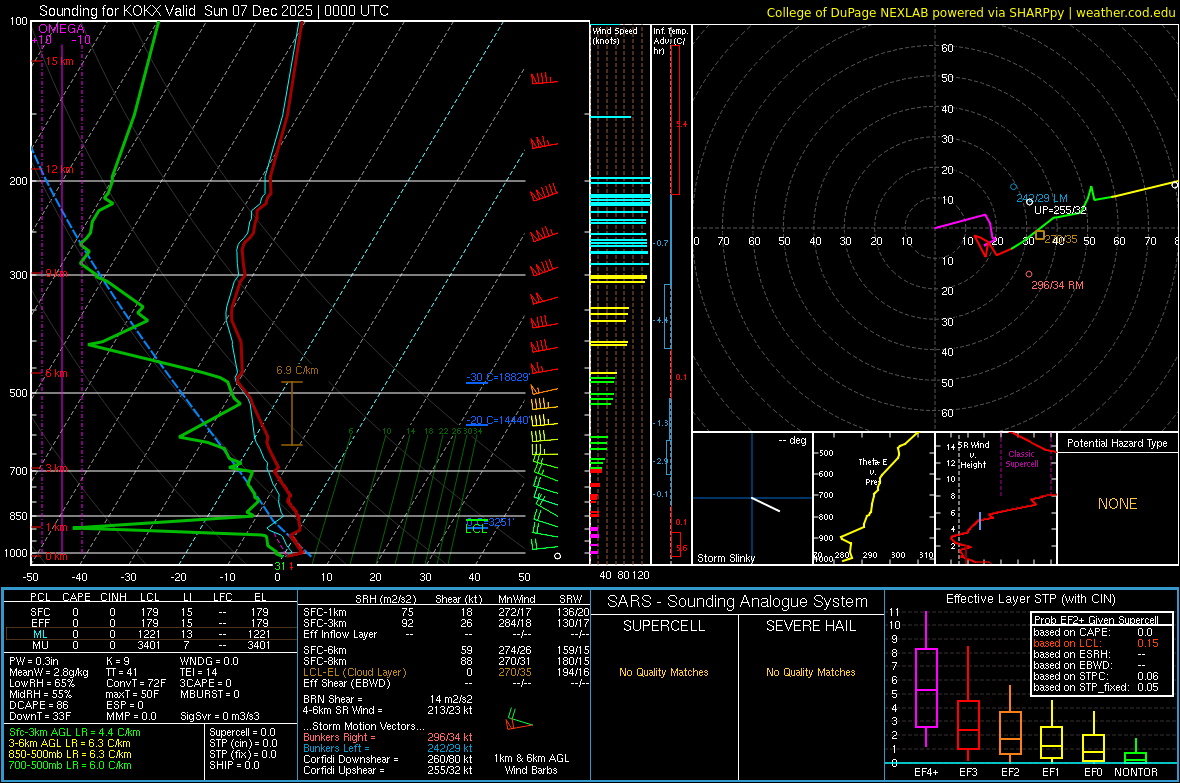Click the 'SHIP = 0.0' value

(234, 765)
